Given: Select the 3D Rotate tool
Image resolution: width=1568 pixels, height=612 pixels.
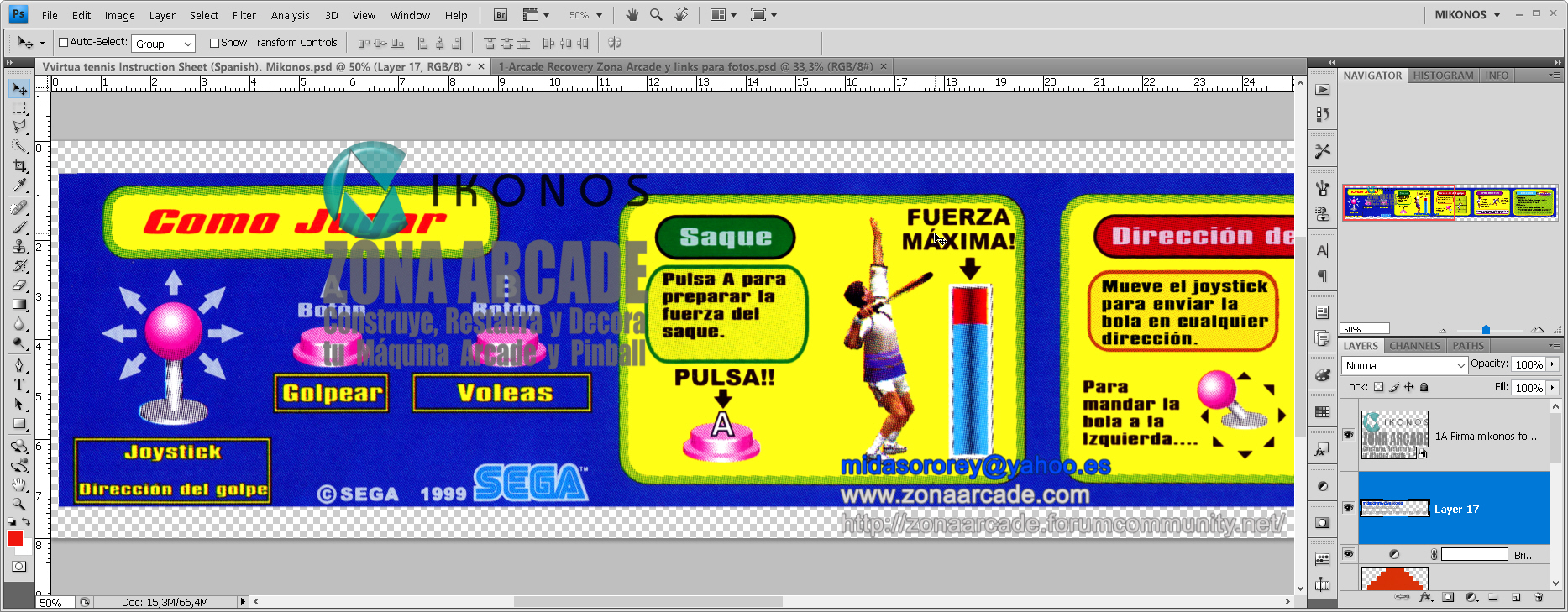Looking at the screenshot, I should pos(19,445).
